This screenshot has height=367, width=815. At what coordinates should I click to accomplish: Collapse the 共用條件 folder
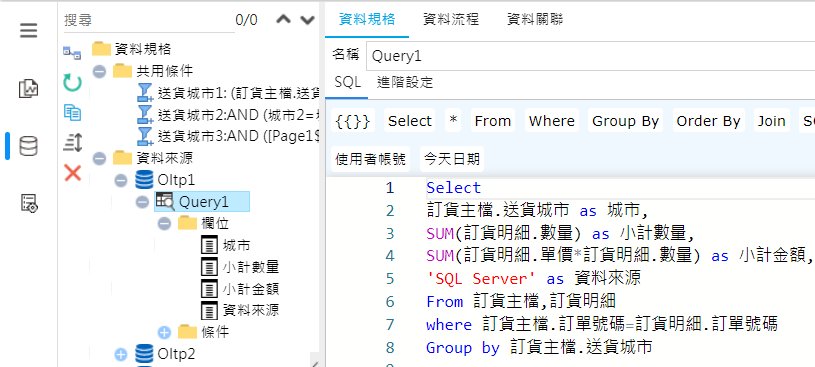tap(99, 71)
